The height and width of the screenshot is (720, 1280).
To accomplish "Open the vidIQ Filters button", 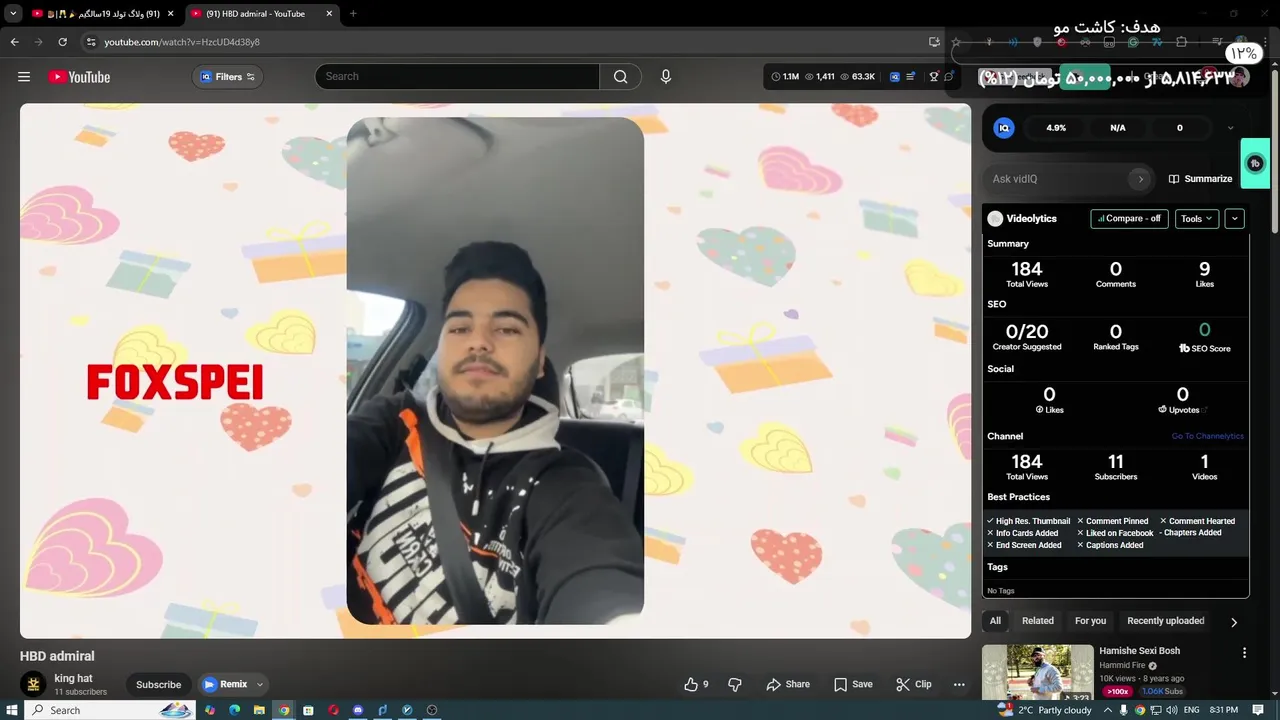I will point(227,77).
